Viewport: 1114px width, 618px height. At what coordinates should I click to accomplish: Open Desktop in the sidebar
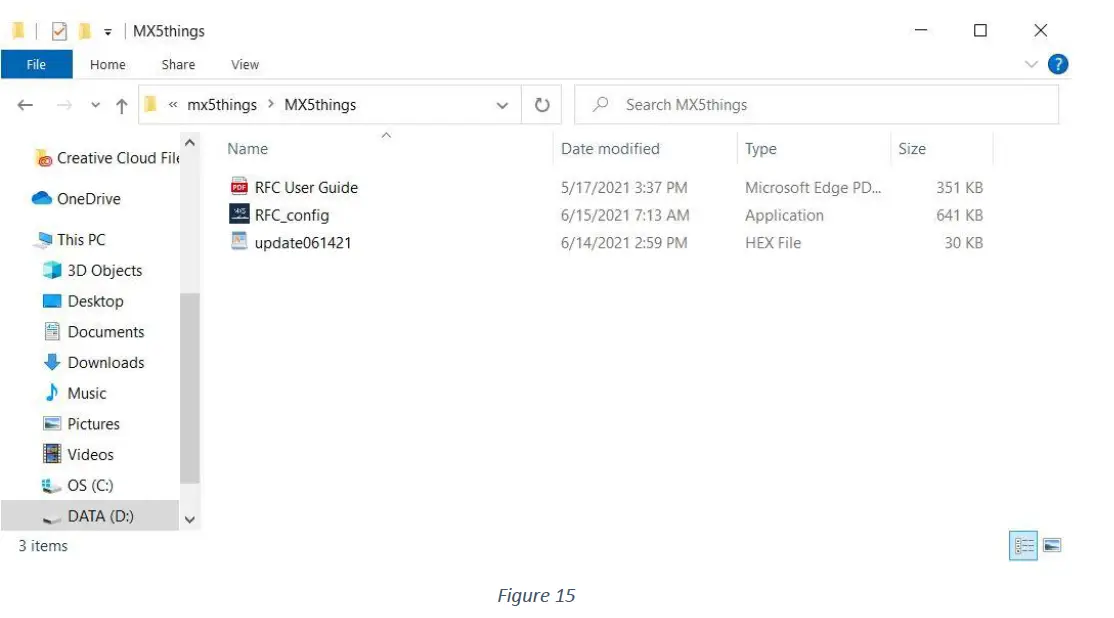click(83, 301)
